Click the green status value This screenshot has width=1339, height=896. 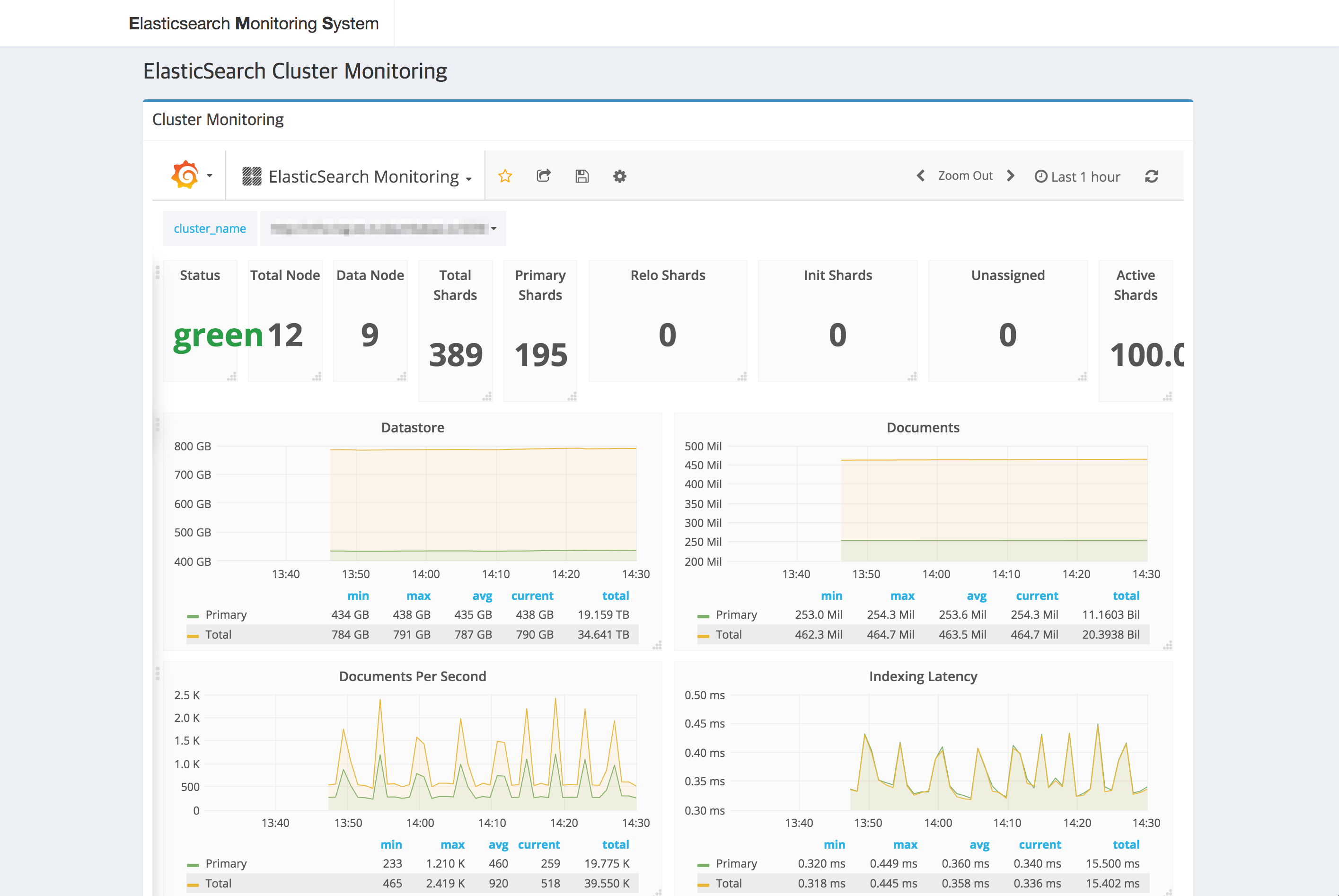[218, 335]
